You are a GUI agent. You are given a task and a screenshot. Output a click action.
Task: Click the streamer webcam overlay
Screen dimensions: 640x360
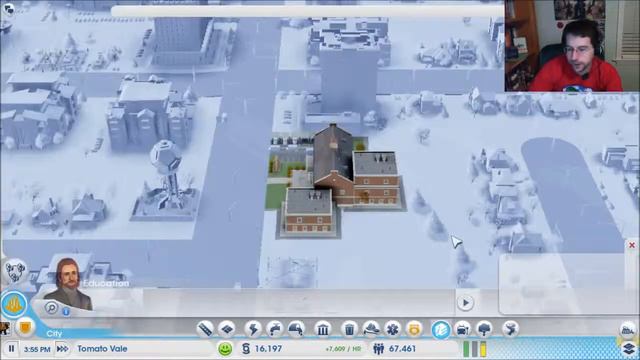[x=572, y=45]
